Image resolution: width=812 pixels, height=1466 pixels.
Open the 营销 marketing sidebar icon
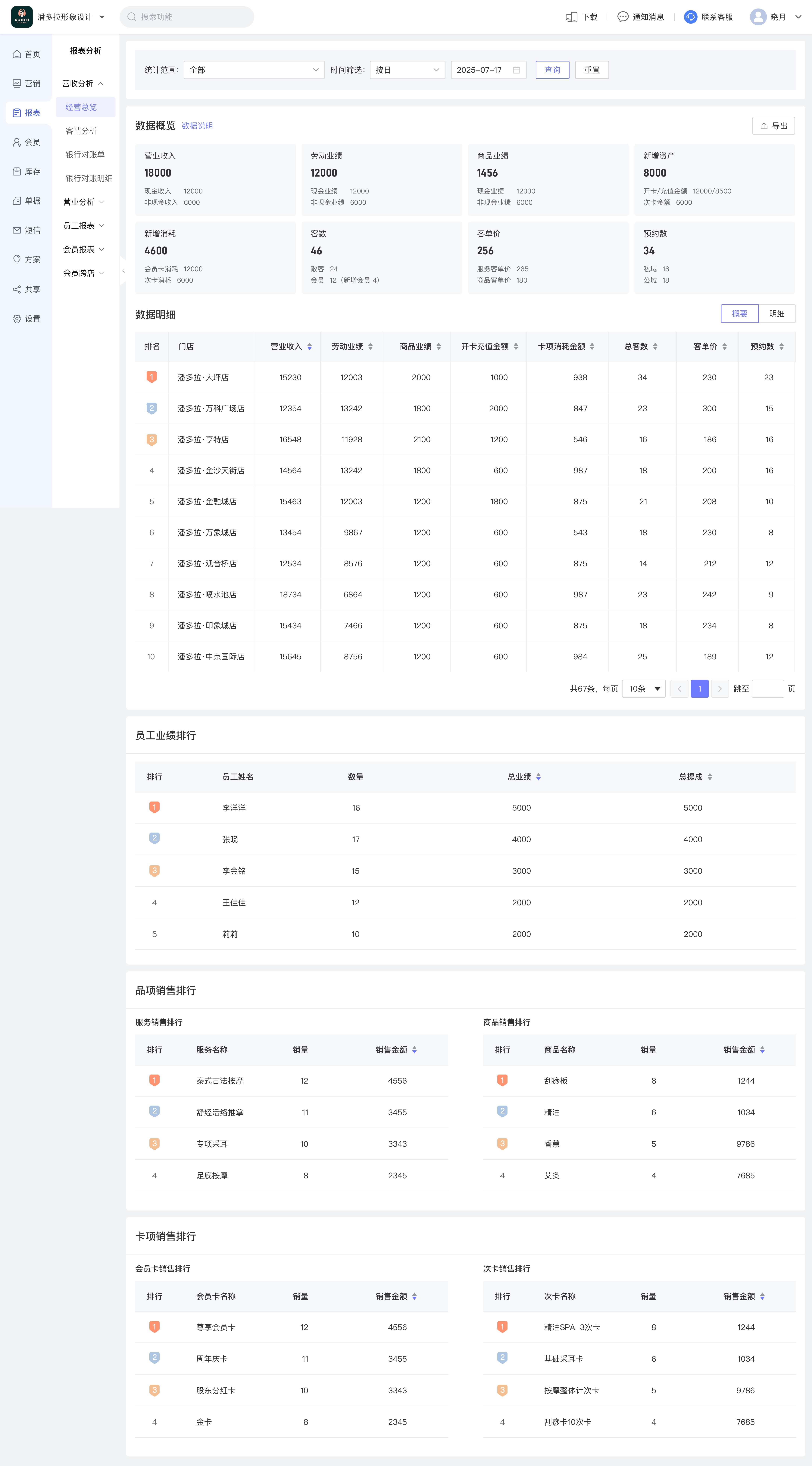(17, 84)
